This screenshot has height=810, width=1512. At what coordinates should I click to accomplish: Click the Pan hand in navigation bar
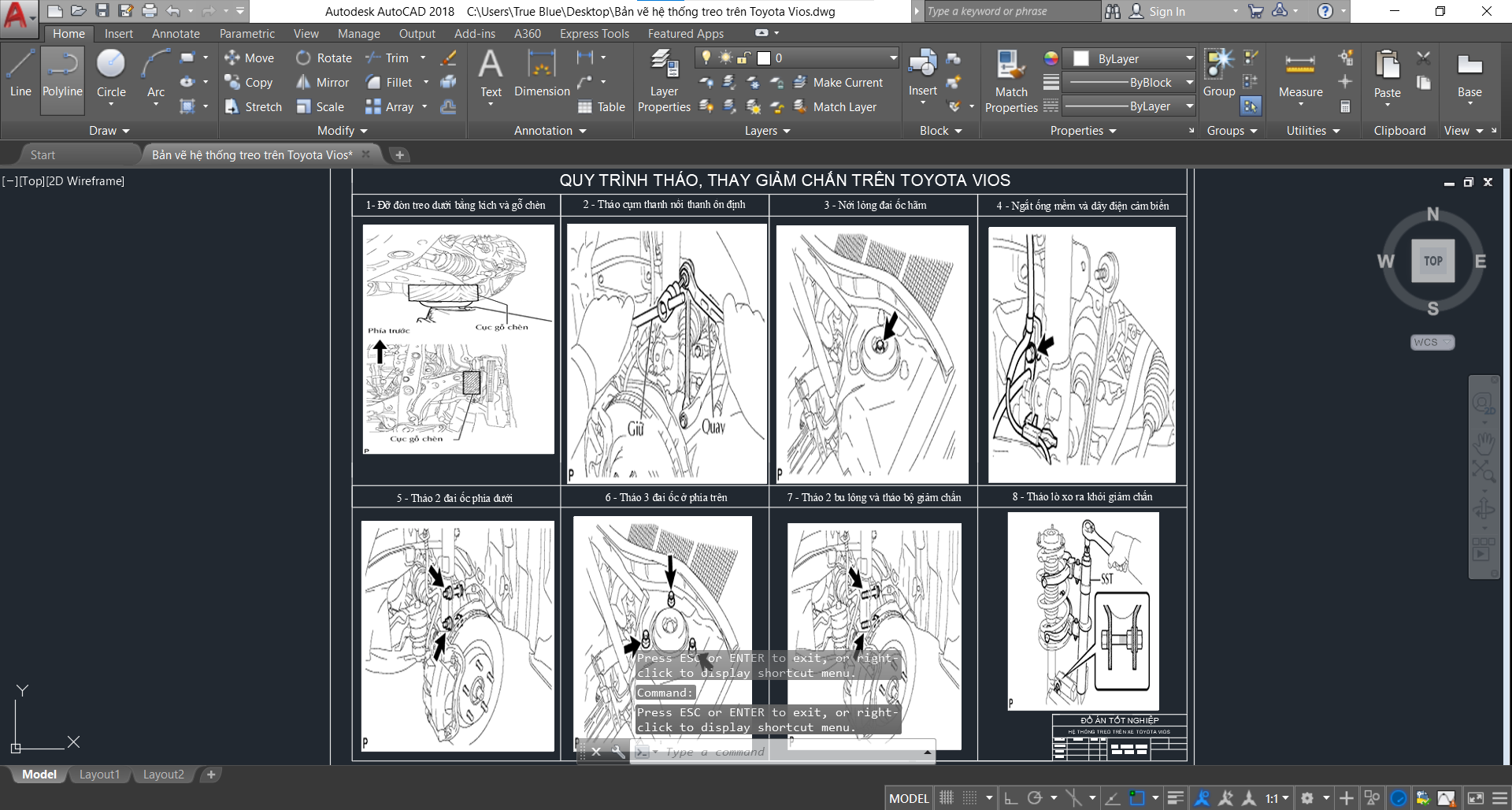tap(1484, 443)
